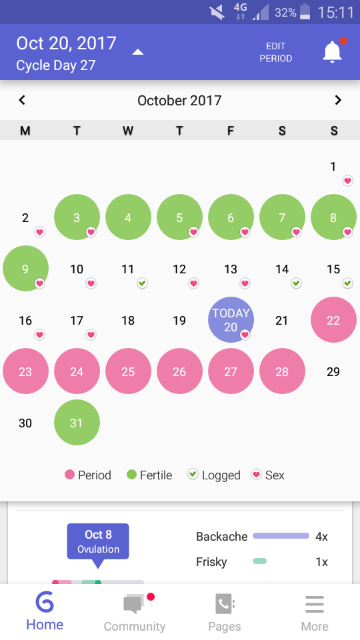Tap the logged checkmark under October 14
360x640 pixels.
[x=296, y=283]
